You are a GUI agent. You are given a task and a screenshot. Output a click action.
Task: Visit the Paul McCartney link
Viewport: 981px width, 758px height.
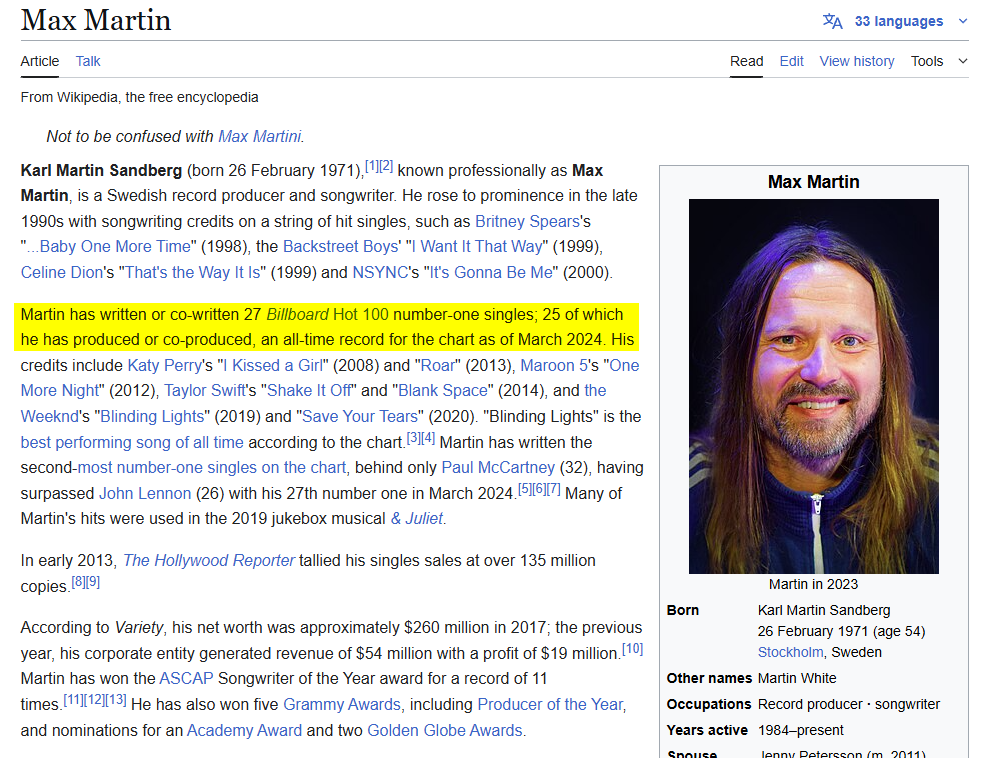(x=498, y=468)
